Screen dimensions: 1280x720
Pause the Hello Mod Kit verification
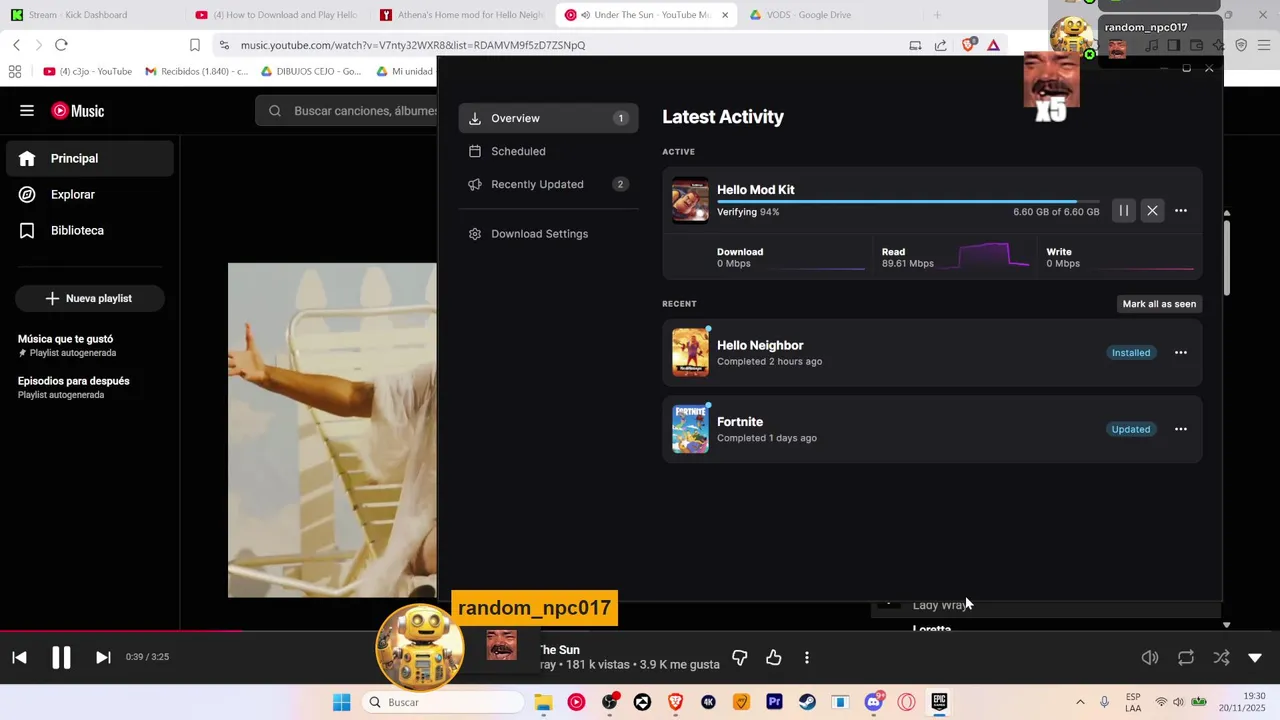coord(1123,211)
